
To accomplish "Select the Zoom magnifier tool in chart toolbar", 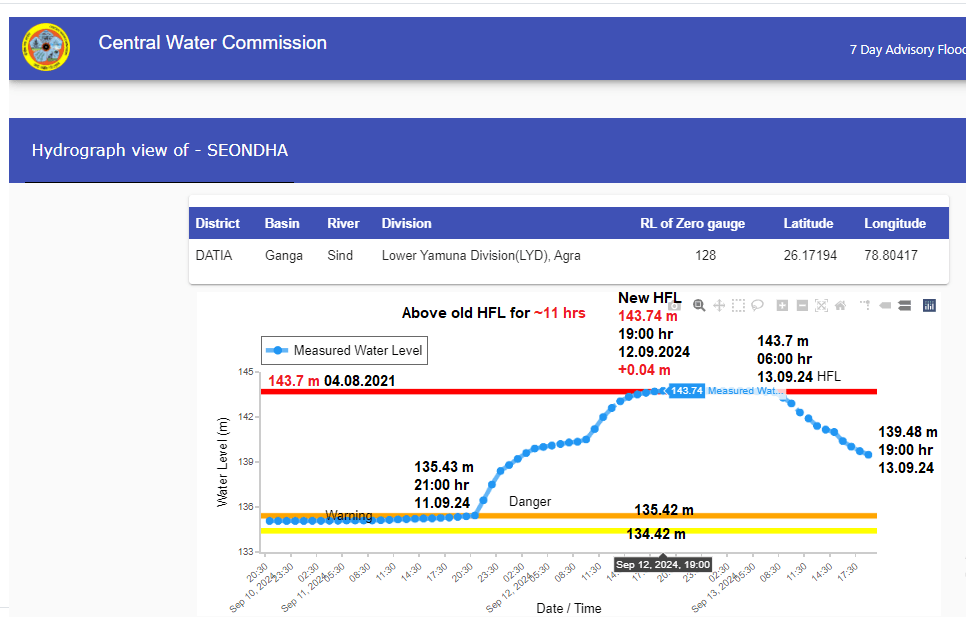I will pos(699,305).
